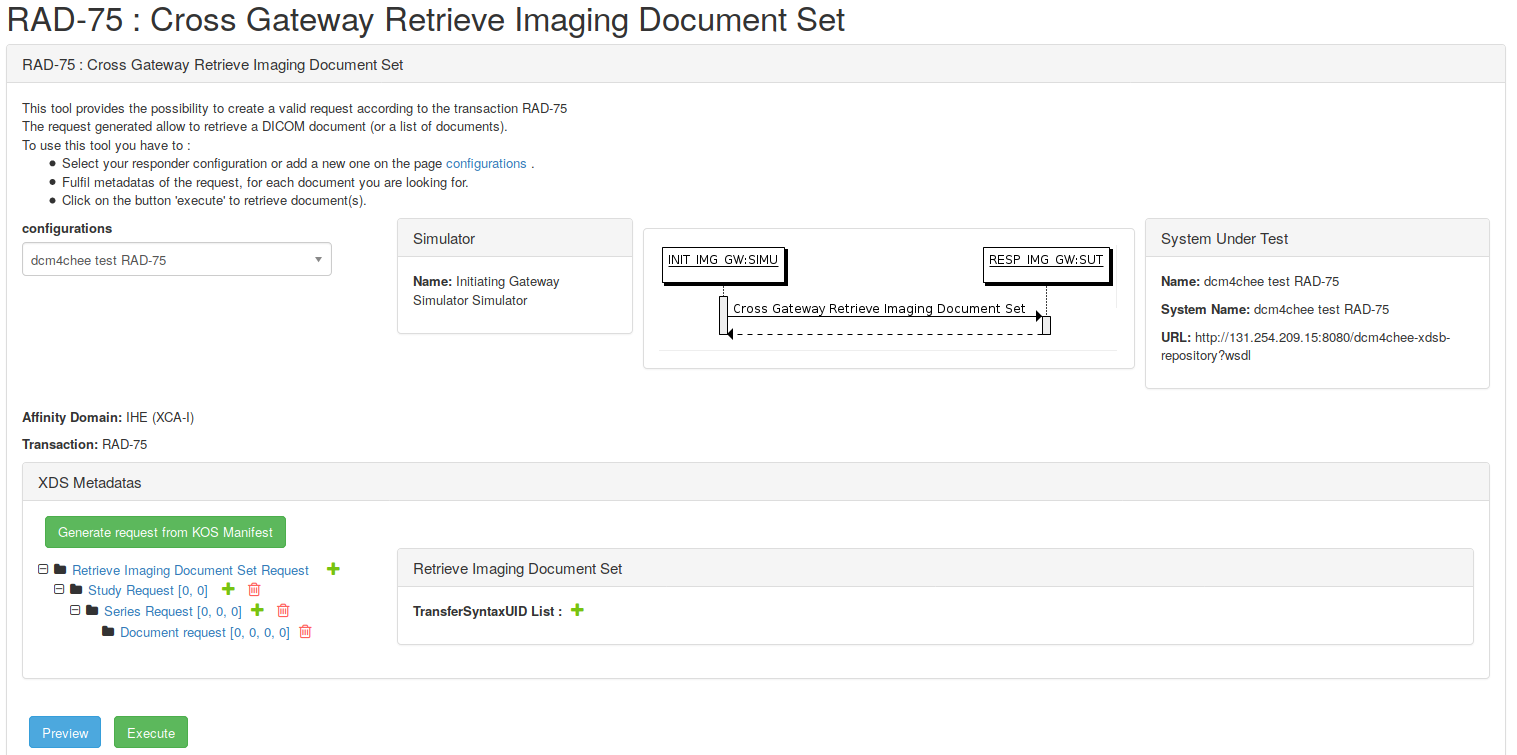Image resolution: width=1517 pixels, height=755 pixels.
Task: Delete the Series Request via trash icon
Action: pos(283,611)
